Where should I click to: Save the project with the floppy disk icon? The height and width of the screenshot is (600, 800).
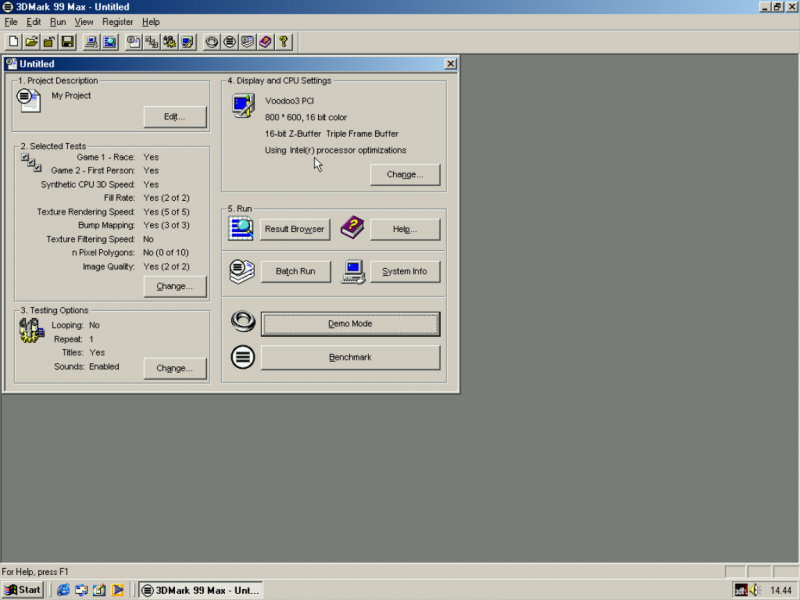67,42
